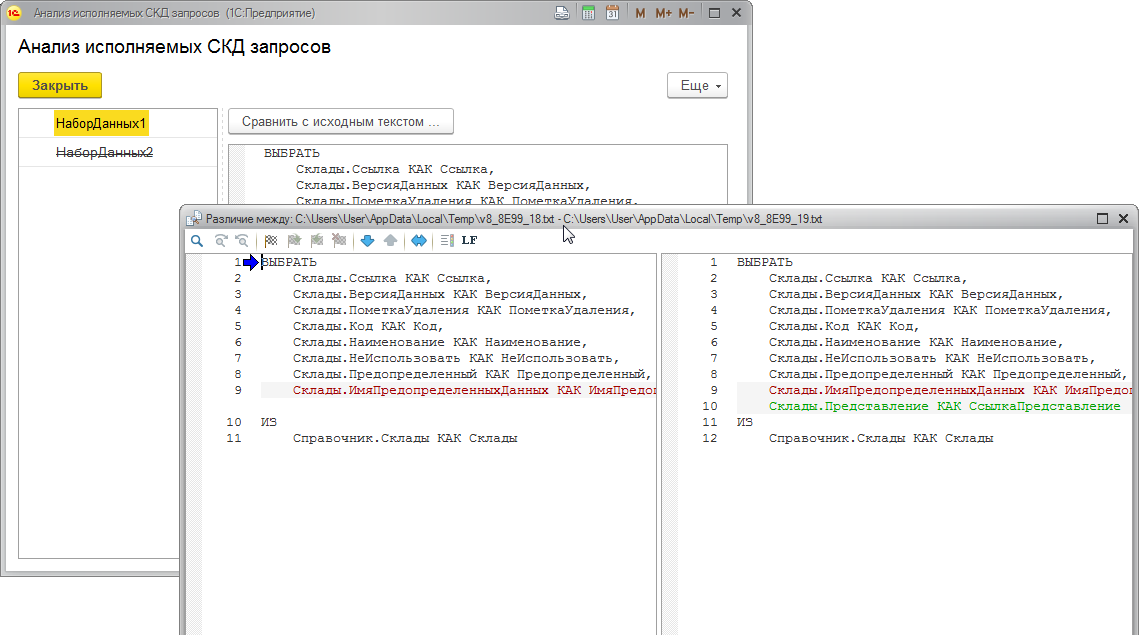Close the Различие между diff window
This screenshot has height=635, width=1139.
click(1123, 219)
